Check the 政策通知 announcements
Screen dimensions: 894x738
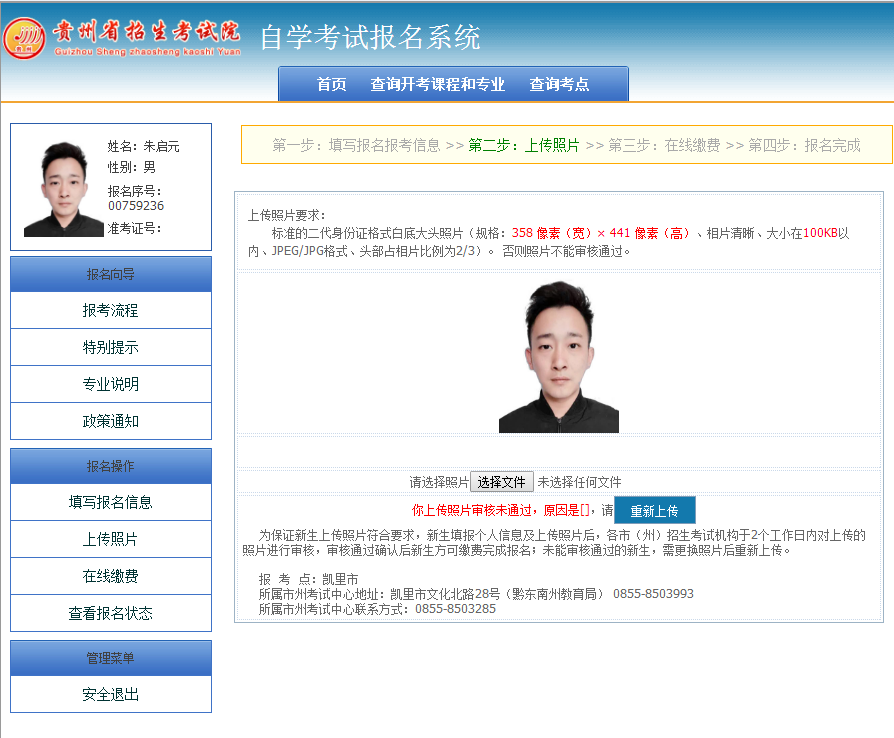tap(110, 421)
